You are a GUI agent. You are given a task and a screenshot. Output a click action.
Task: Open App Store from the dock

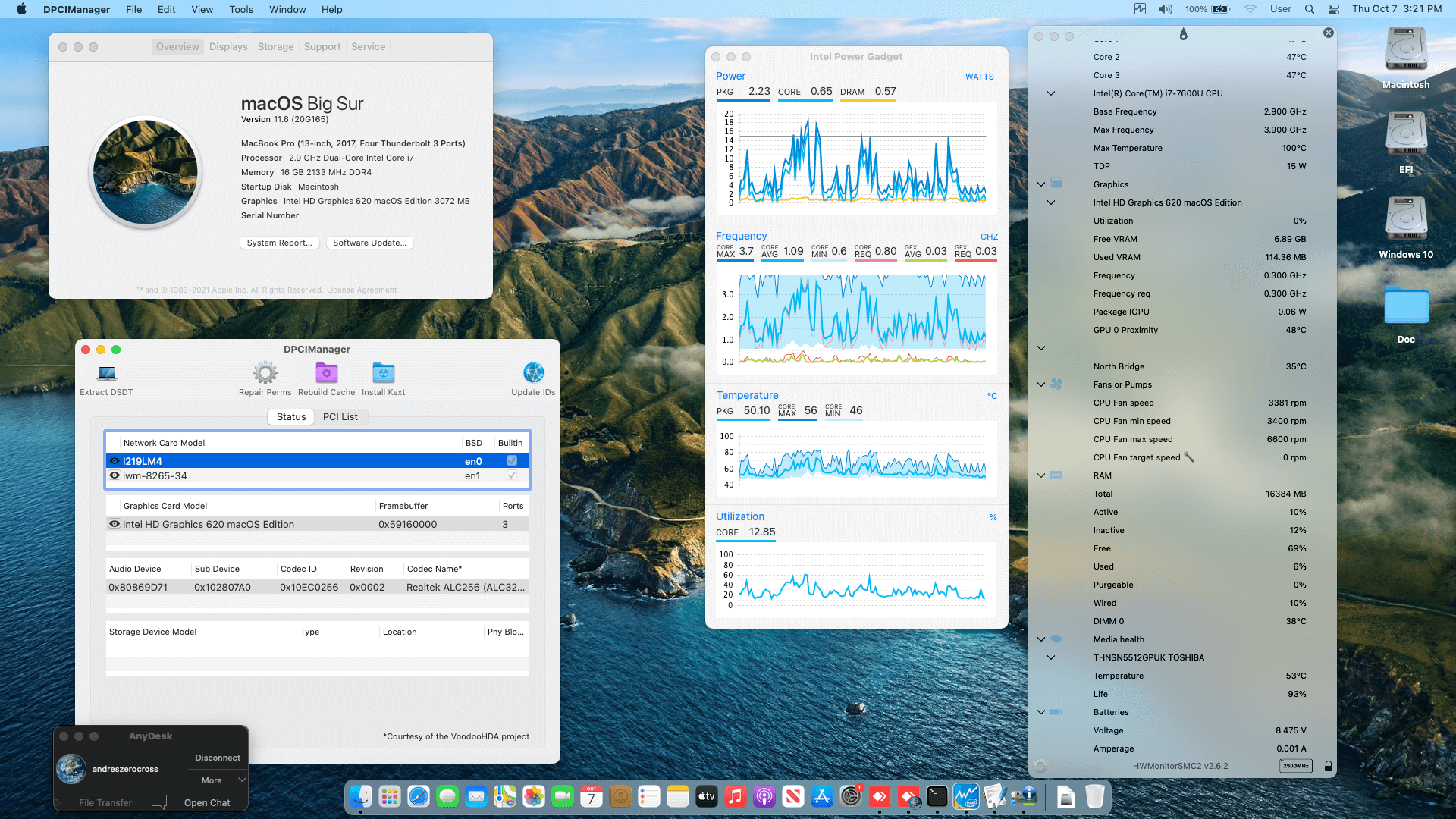[822, 796]
